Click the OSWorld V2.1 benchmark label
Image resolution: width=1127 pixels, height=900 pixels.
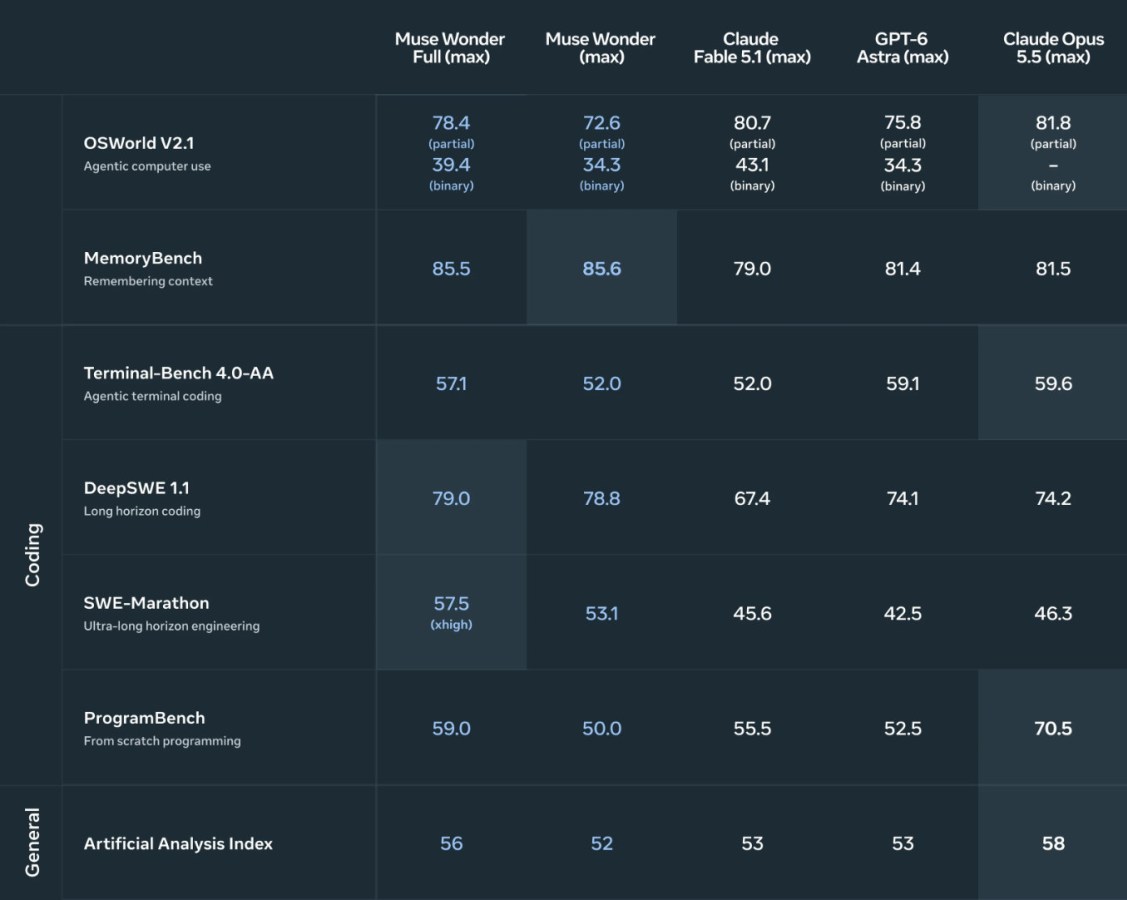(x=139, y=143)
